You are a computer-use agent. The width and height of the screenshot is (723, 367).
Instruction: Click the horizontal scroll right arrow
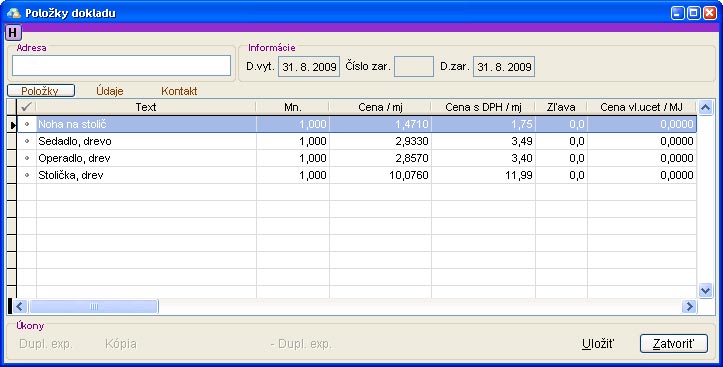[x=689, y=306]
